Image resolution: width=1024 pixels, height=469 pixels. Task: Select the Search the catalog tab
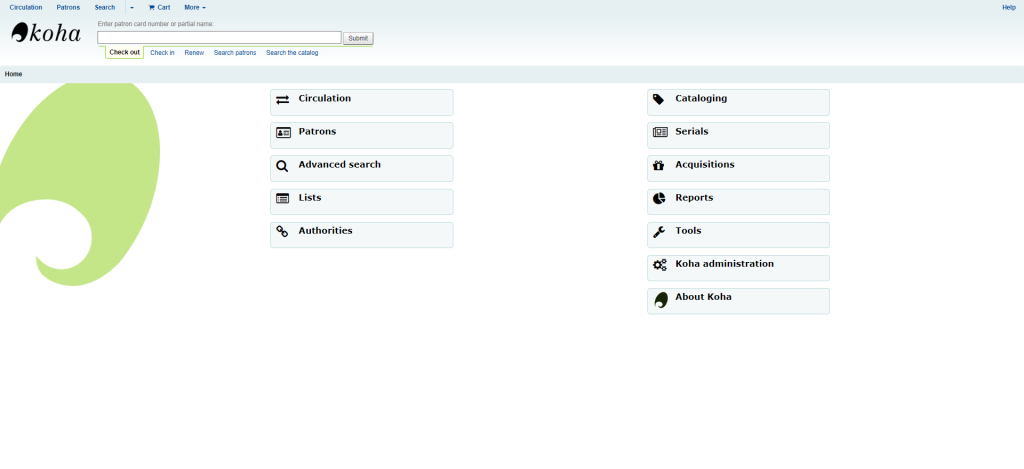292,53
